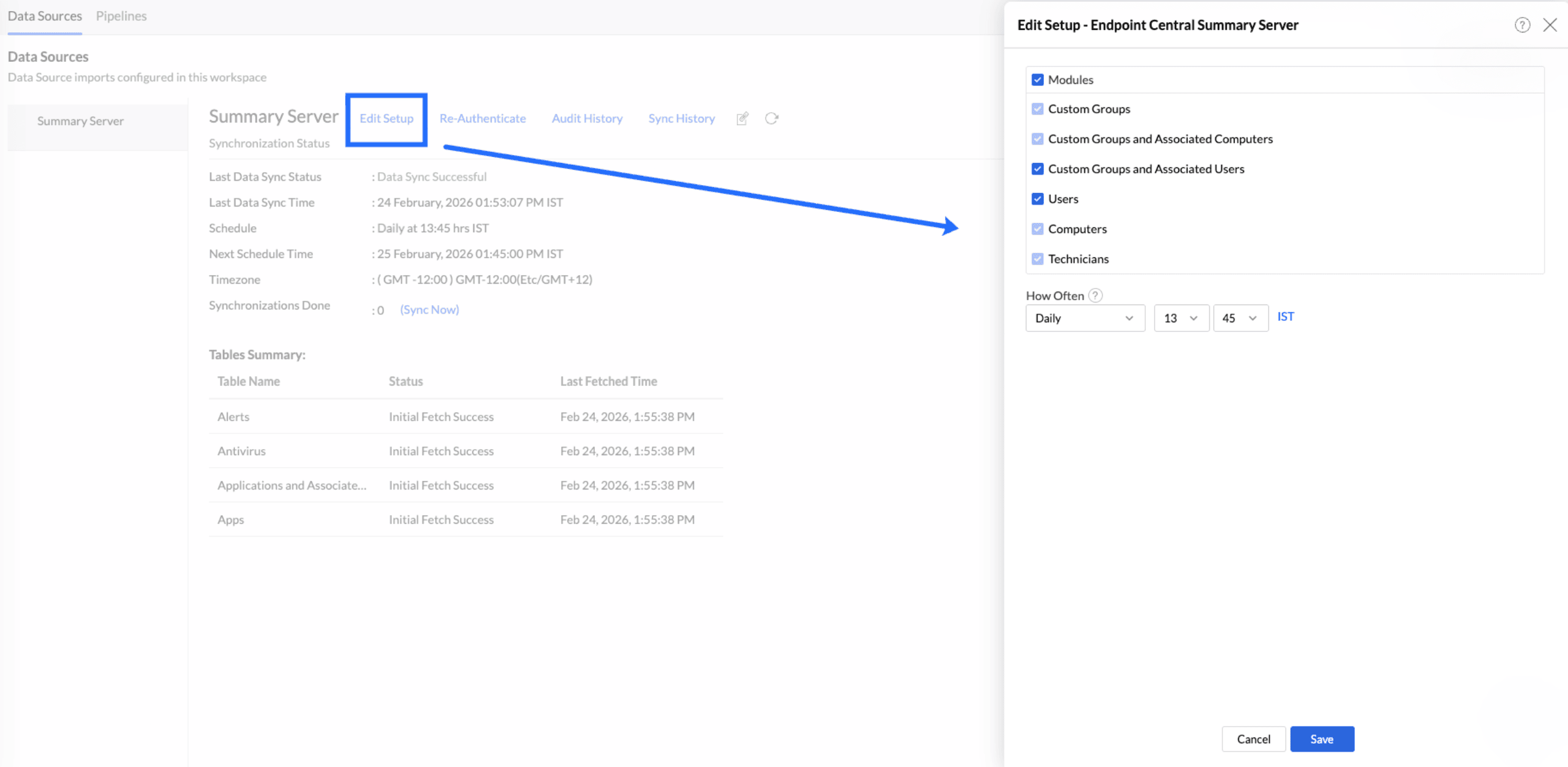Click the Cancel button

pyautogui.click(x=1254, y=739)
